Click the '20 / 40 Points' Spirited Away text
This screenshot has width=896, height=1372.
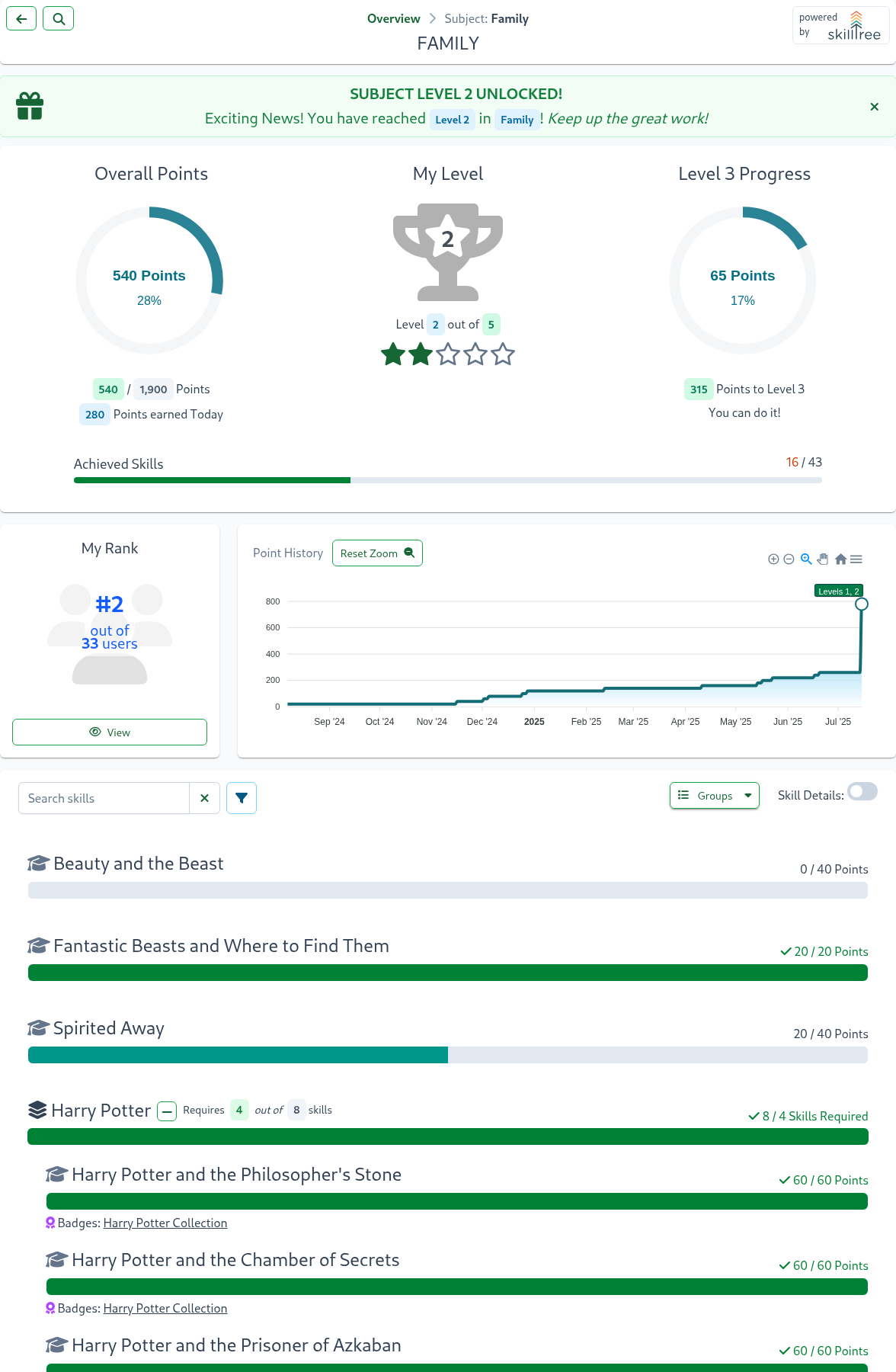click(830, 1034)
